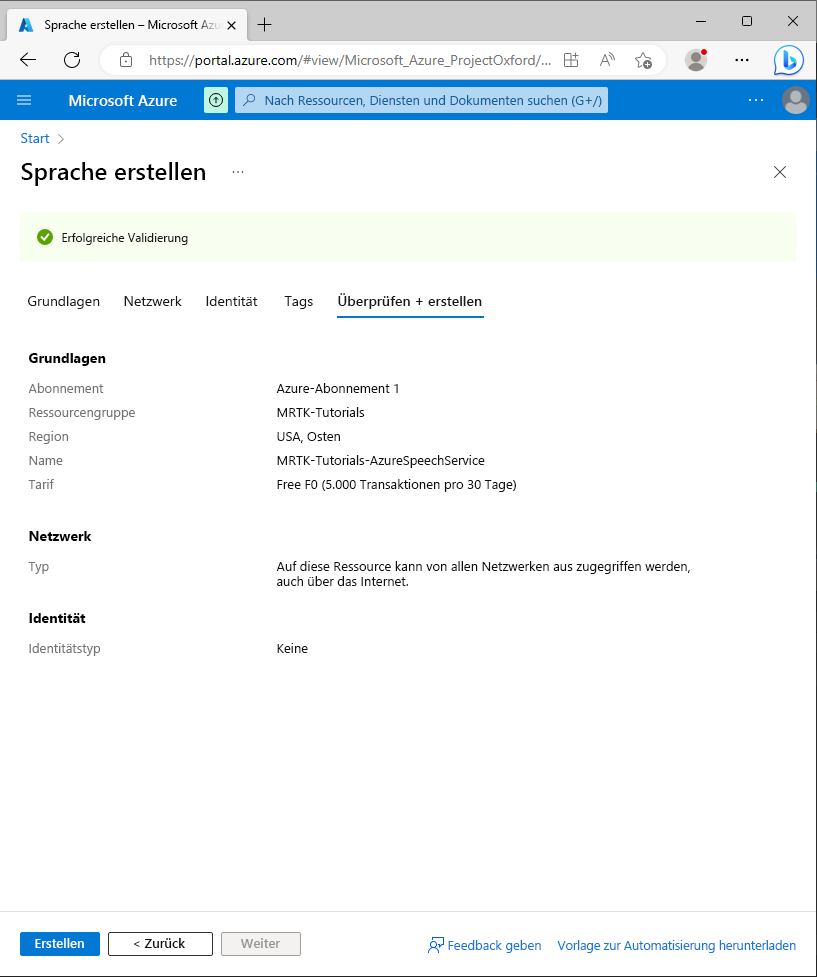Click the green validation check icon
This screenshot has width=817, height=977.
coord(45,237)
